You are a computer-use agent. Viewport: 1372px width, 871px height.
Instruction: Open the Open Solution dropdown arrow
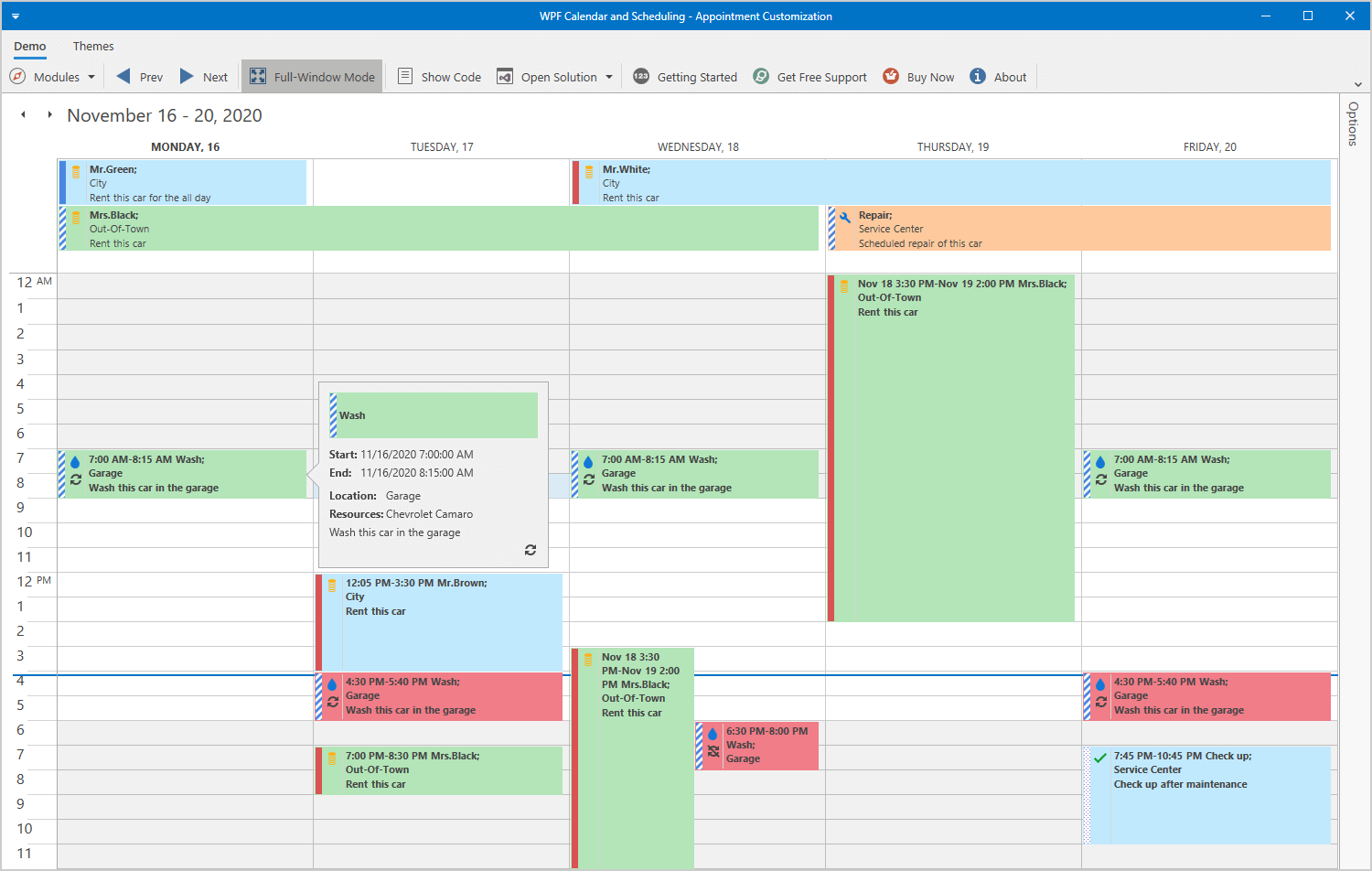[x=609, y=78]
